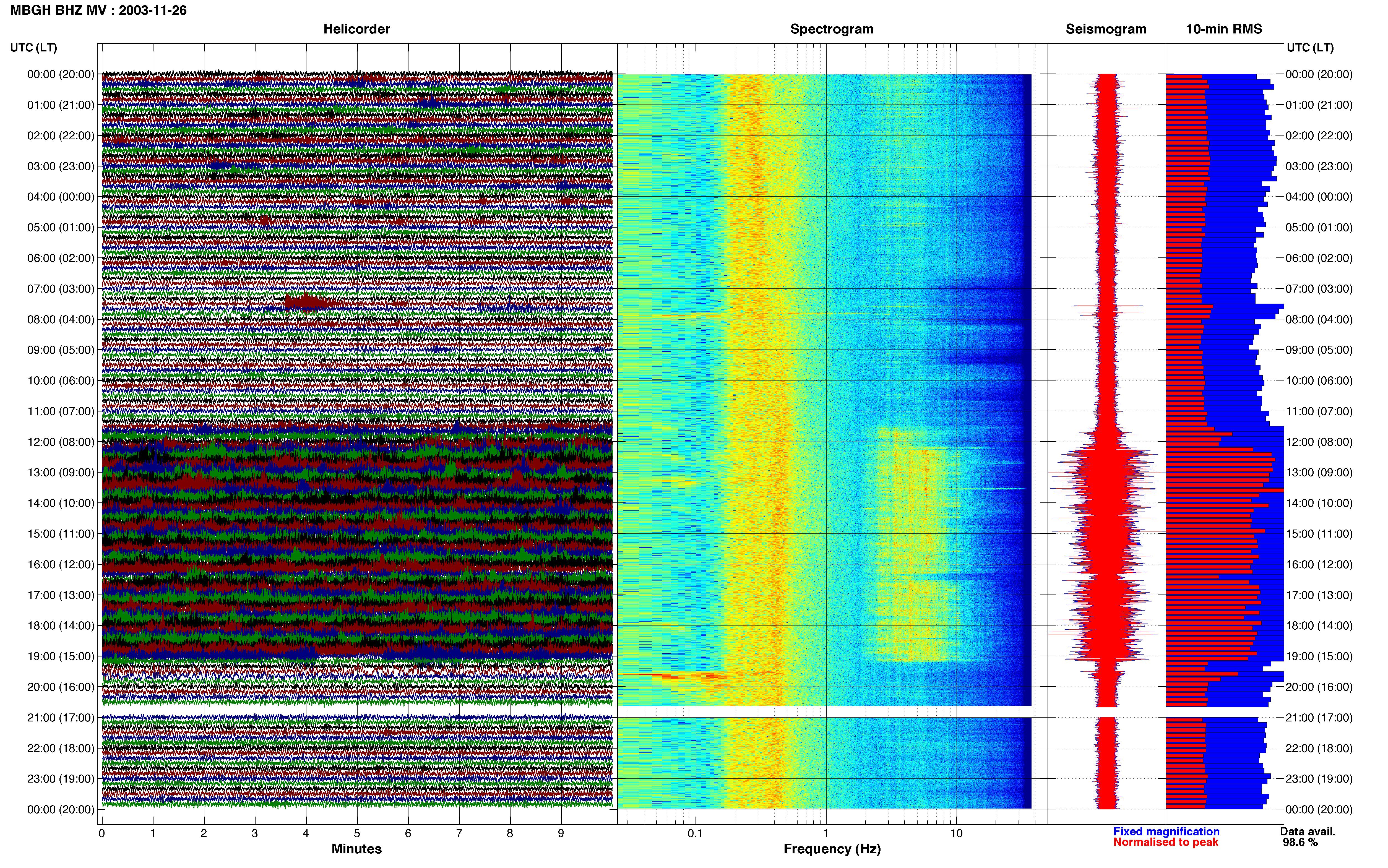Click the '10' frequency tick label
Screen dimensions: 1388x868
point(956,833)
